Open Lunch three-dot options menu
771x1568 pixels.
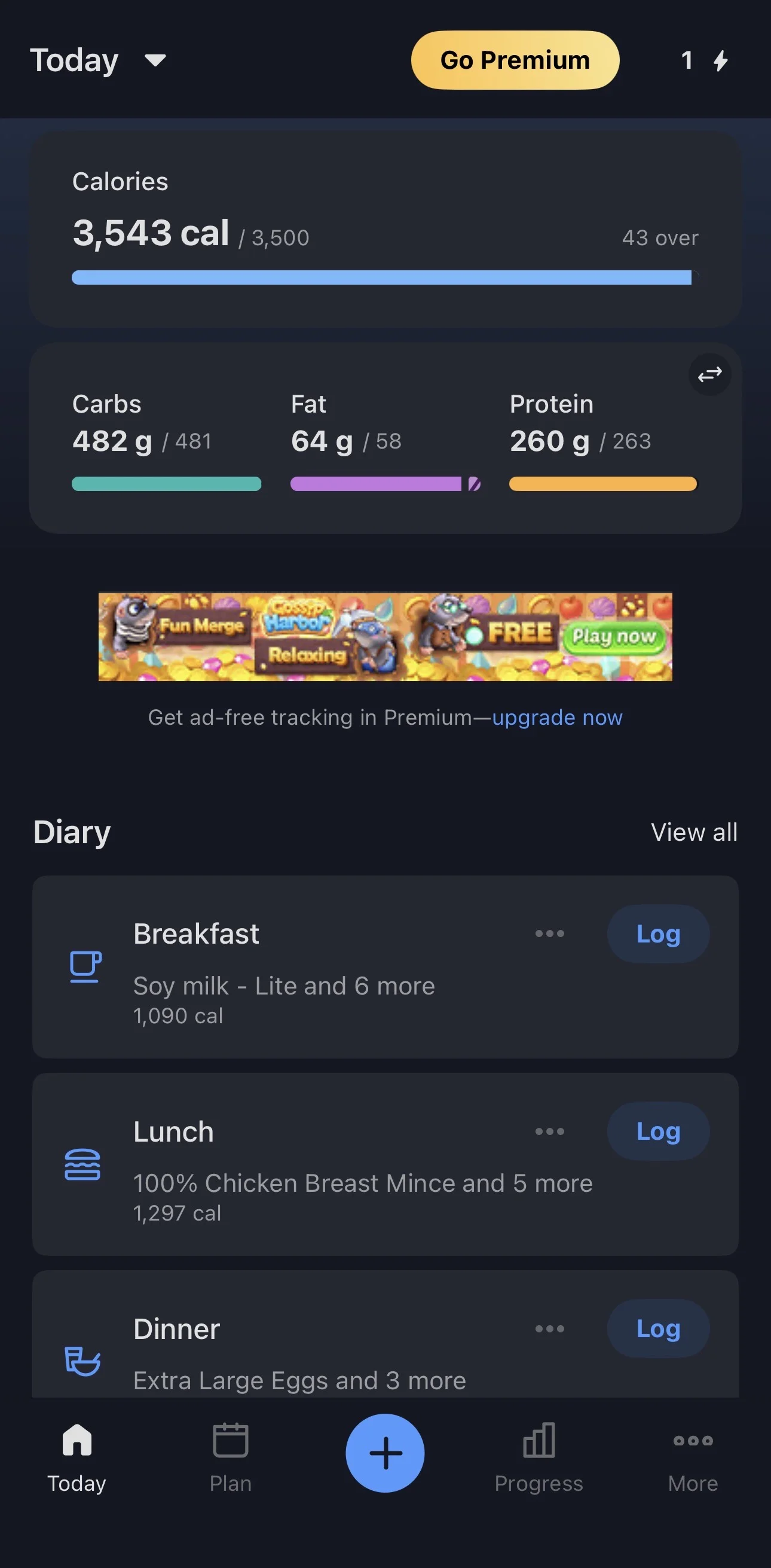click(549, 1131)
